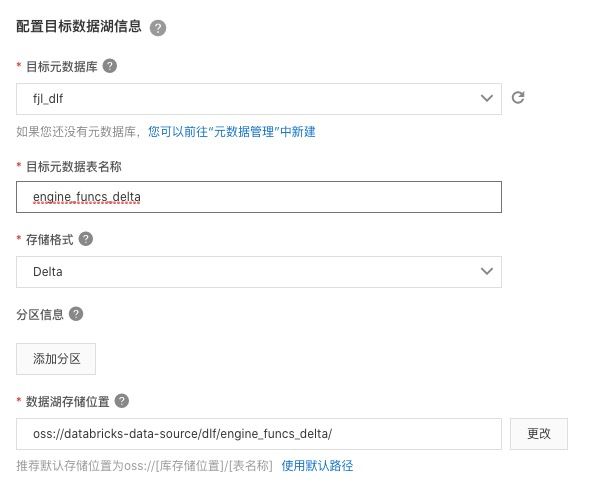Click the chevron arrow of Delta selector
This screenshot has width=602, height=491.
coord(487,271)
